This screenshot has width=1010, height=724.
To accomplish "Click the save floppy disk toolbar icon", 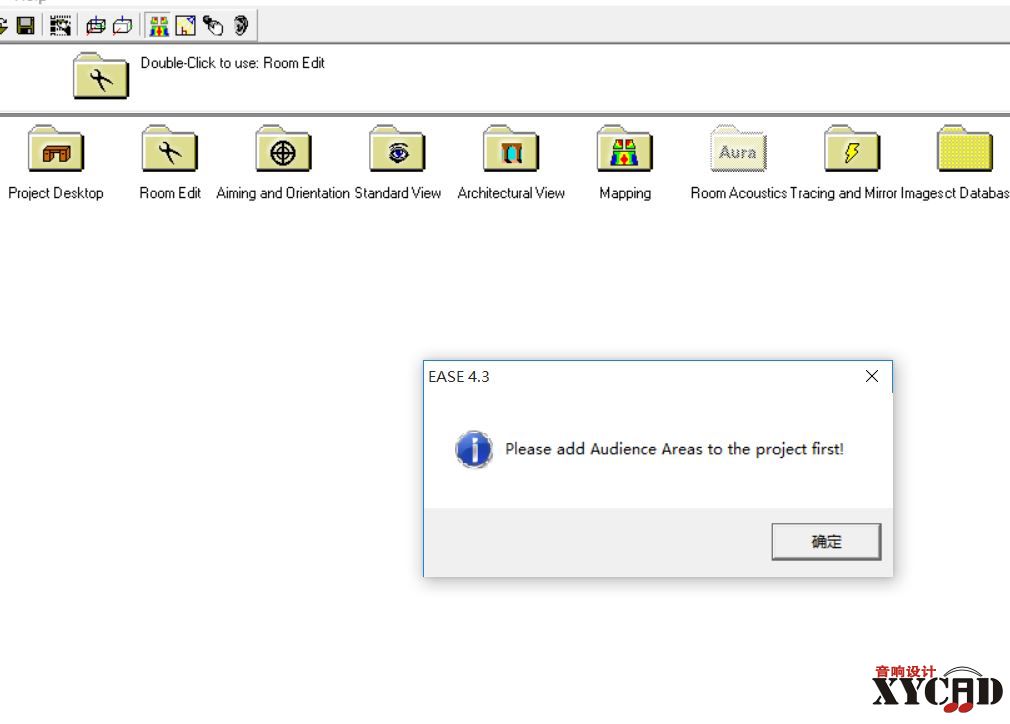I will (25, 26).
